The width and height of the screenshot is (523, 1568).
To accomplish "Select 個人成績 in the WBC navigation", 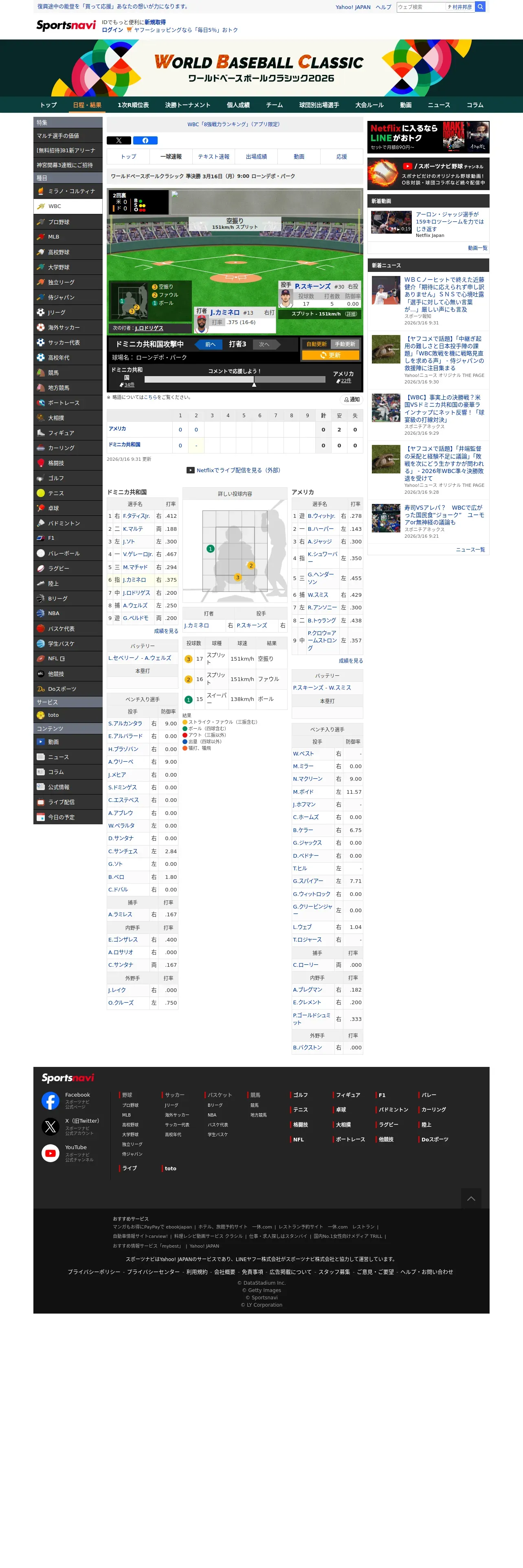I will point(238,105).
